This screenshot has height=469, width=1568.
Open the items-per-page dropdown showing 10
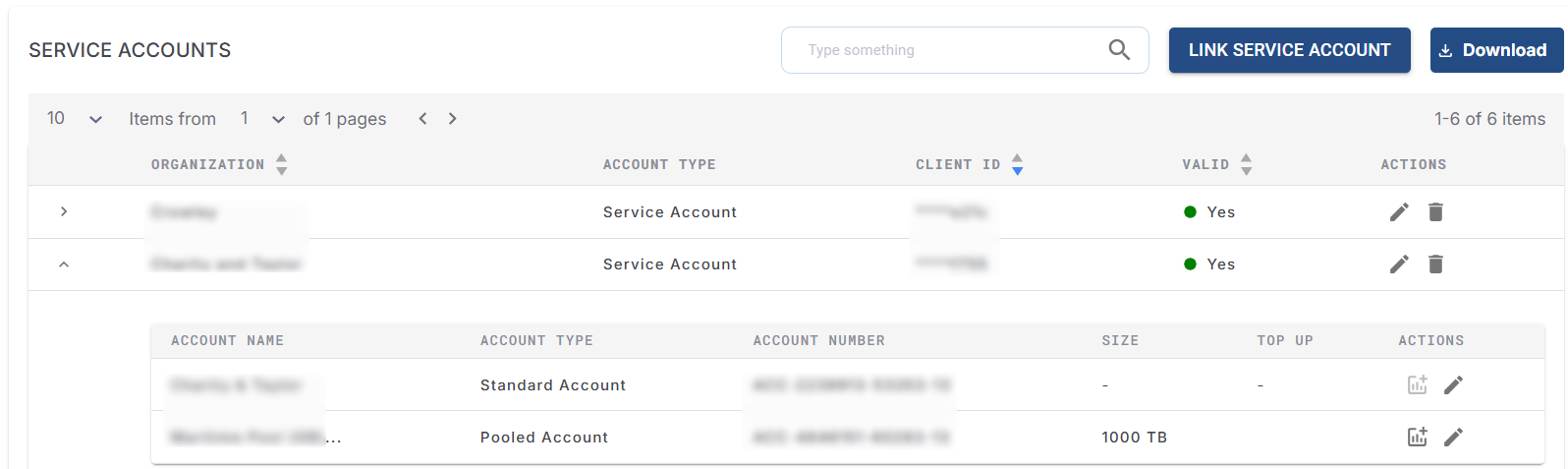click(x=75, y=119)
